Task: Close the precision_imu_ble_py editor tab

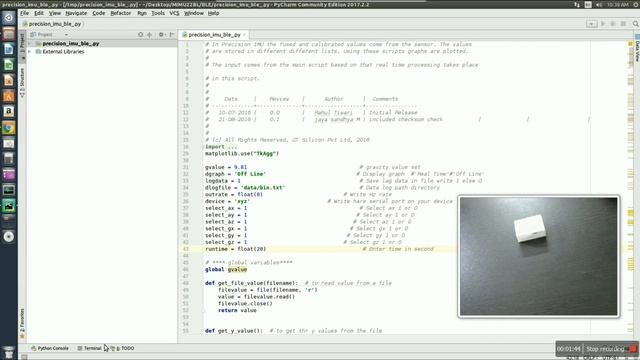Action: coord(244,35)
